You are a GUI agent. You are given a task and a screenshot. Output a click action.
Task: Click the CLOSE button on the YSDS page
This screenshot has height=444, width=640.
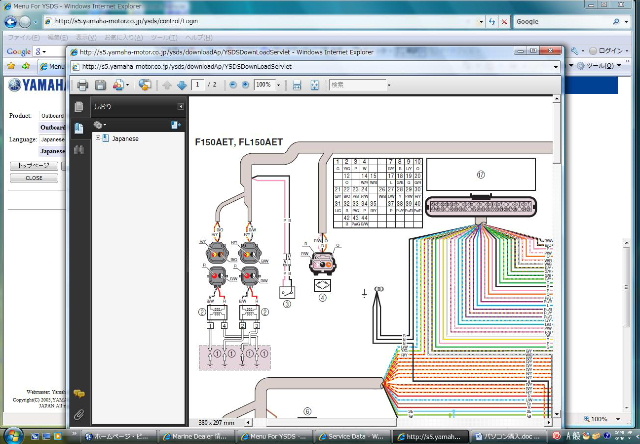click(x=33, y=178)
